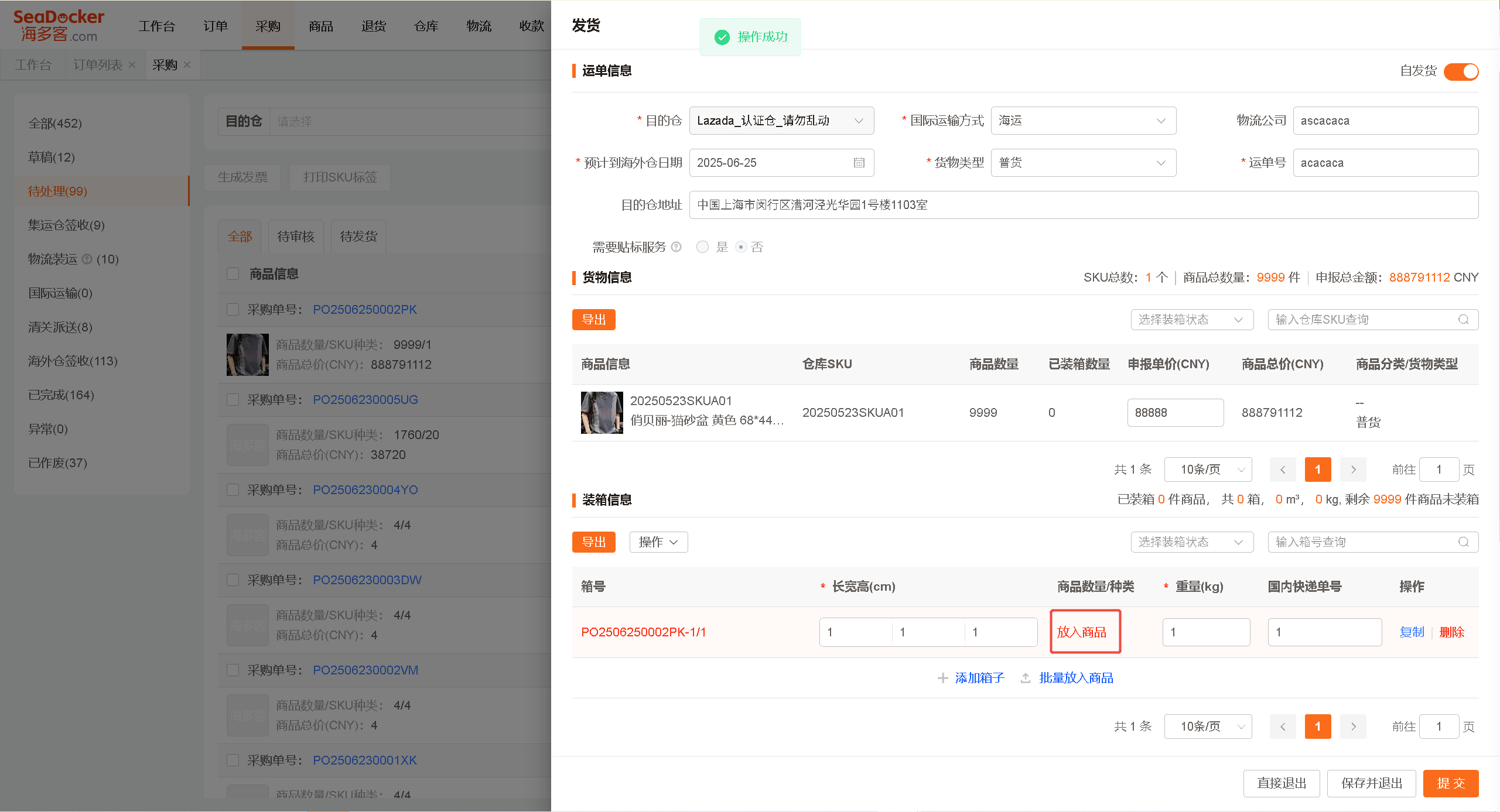Screen dimensions: 1500x812
Task: Click the 物流公司 input field
Action: click(1385, 121)
